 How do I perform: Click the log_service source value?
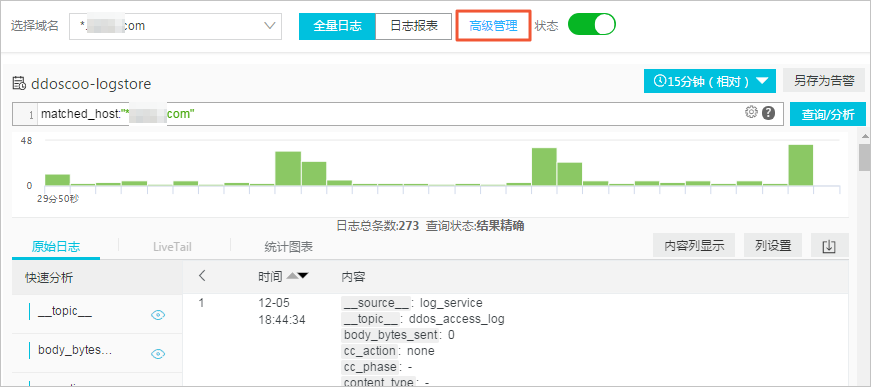[x=451, y=303]
